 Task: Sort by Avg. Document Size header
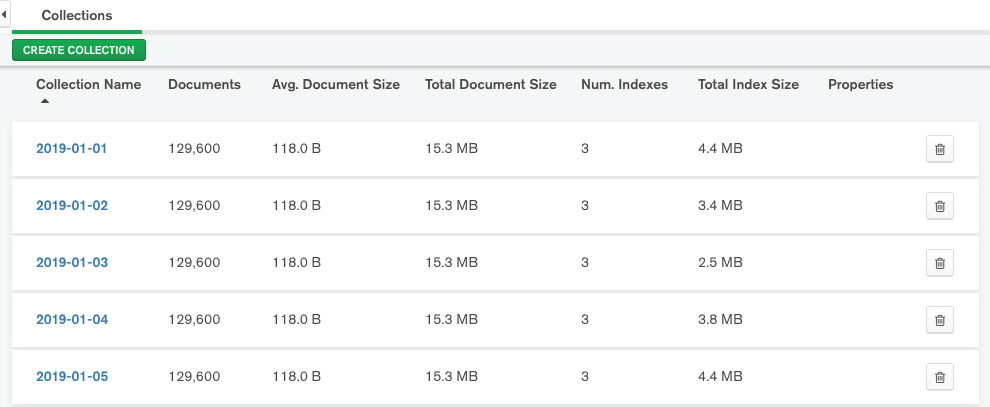click(336, 85)
